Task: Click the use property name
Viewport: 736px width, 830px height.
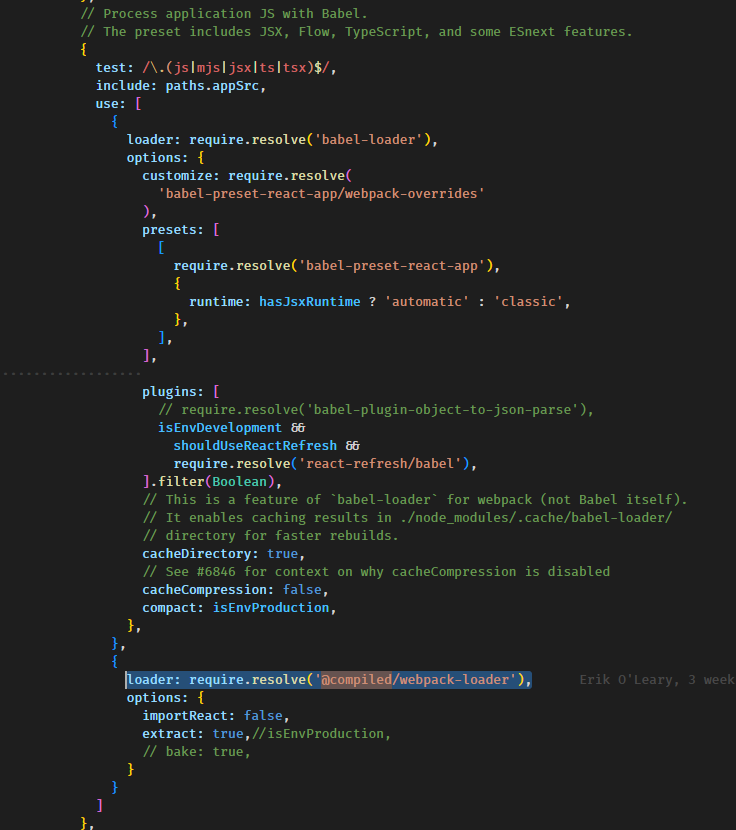Action: [x=107, y=104]
